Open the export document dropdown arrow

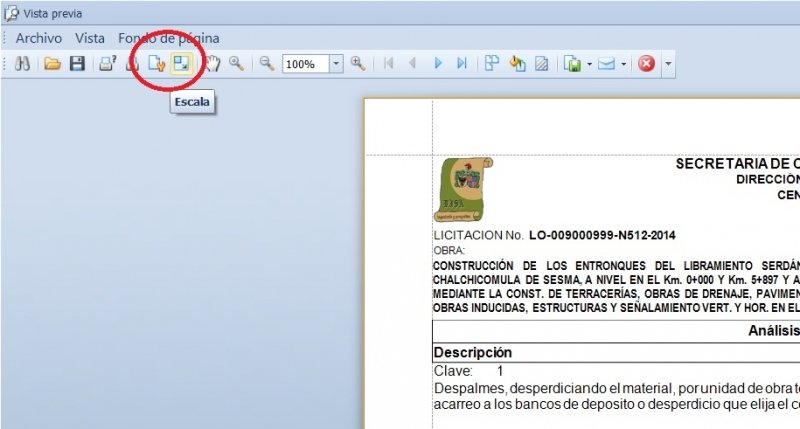point(590,64)
